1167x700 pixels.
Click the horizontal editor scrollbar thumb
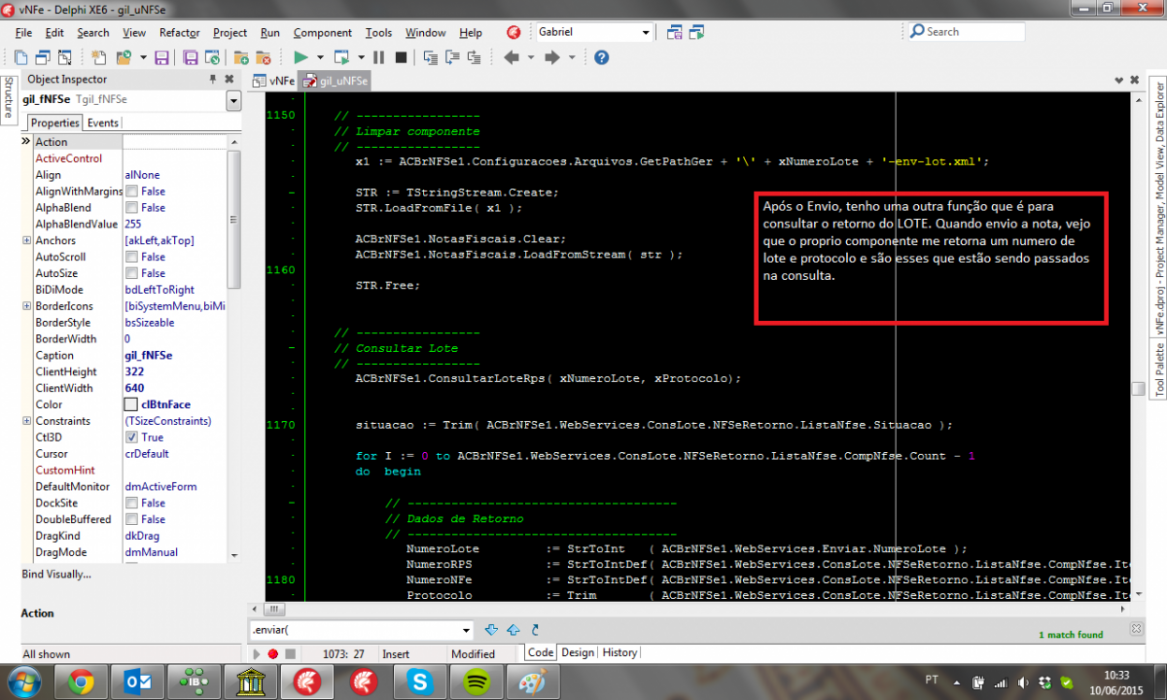click(274, 609)
